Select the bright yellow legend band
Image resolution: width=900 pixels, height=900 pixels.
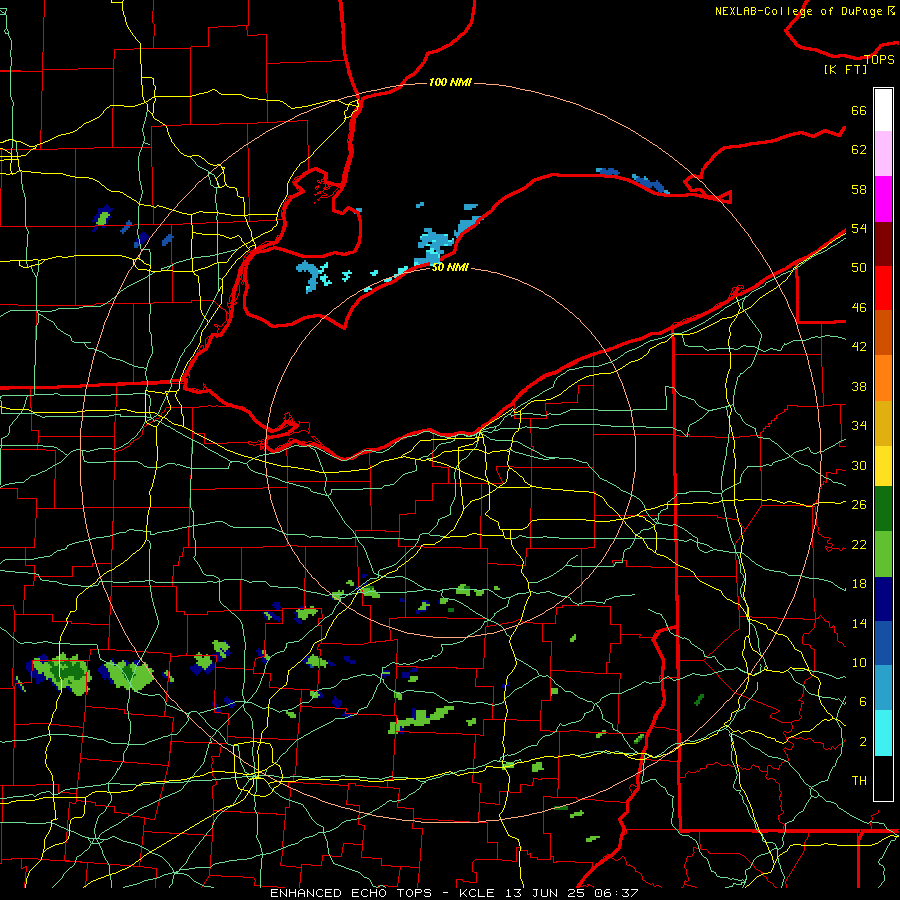(x=883, y=466)
